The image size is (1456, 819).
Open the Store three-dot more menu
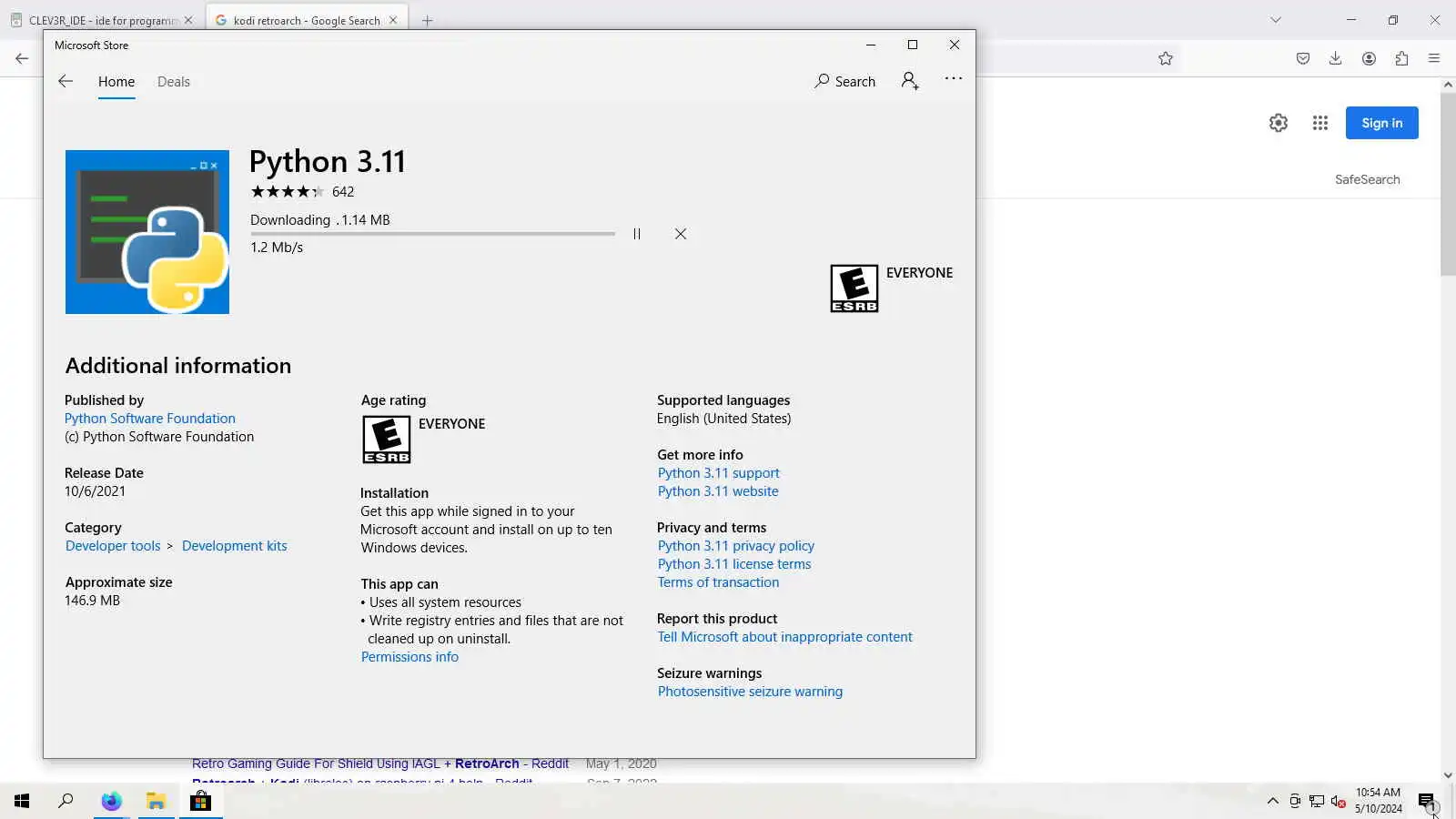pos(953,79)
